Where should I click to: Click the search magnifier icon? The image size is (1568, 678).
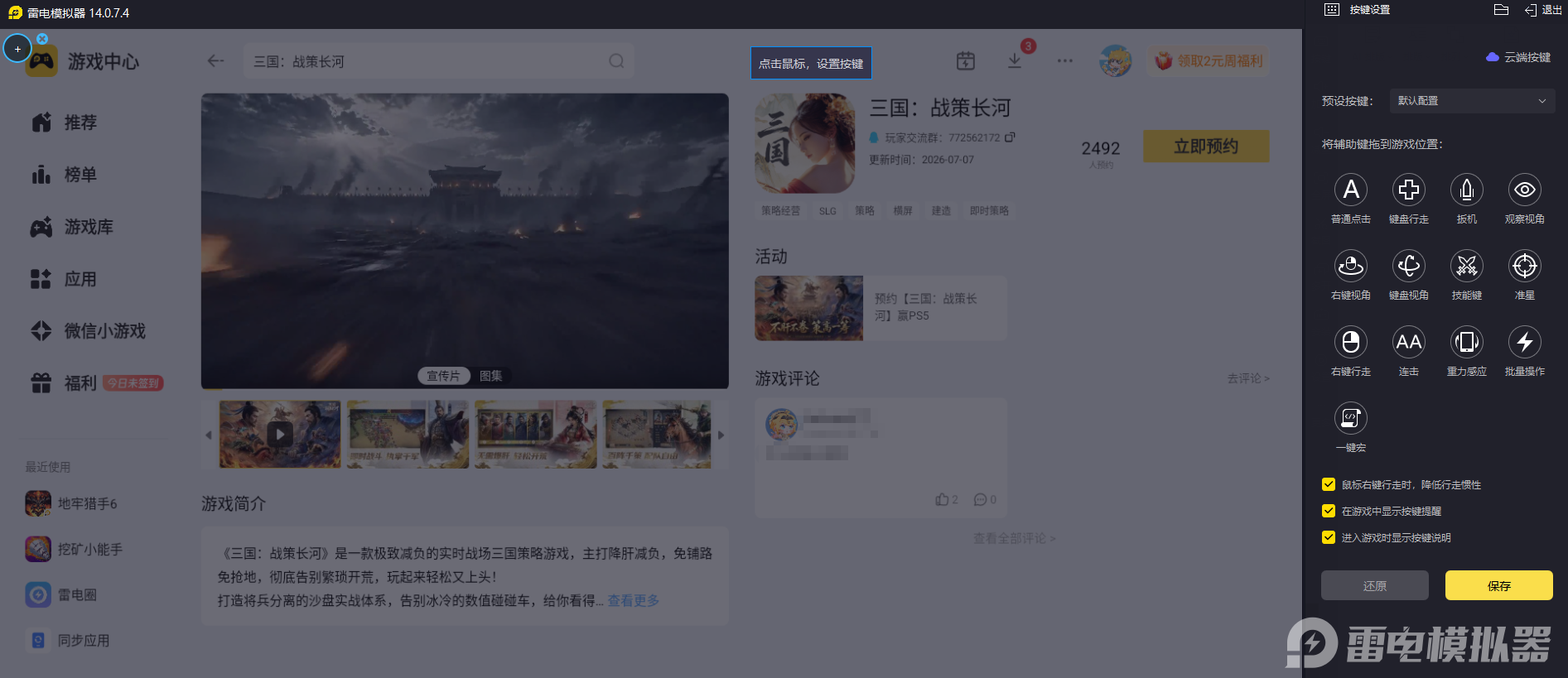[616, 60]
